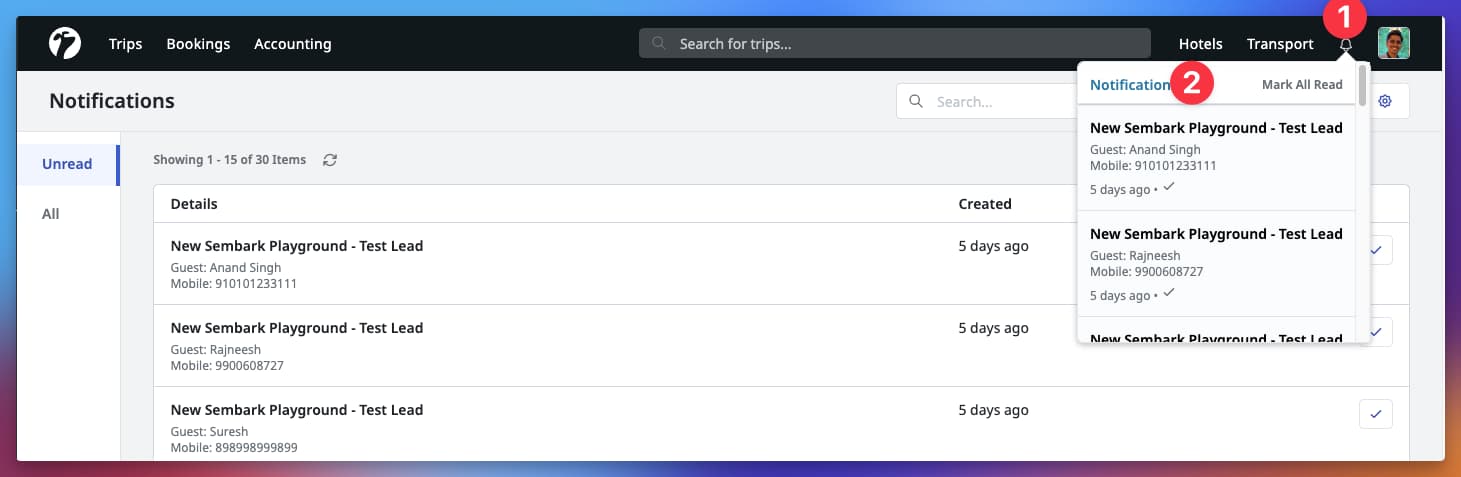Switch to the All tab
This screenshot has height=477, width=1461.
(x=51, y=214)
